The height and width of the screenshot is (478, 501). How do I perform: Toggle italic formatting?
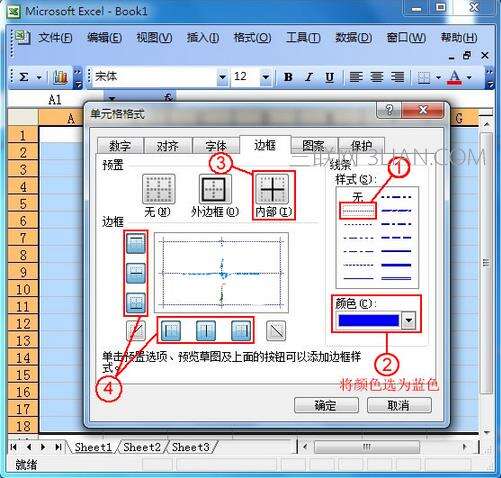(x=309, y=77)
